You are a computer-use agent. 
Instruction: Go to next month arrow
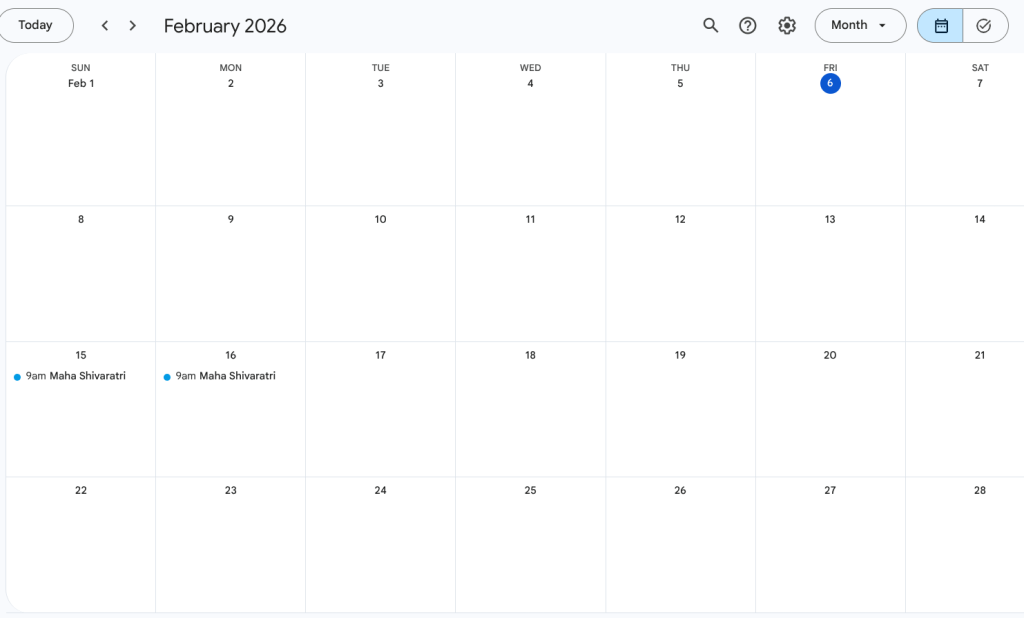tap(133, 26)
